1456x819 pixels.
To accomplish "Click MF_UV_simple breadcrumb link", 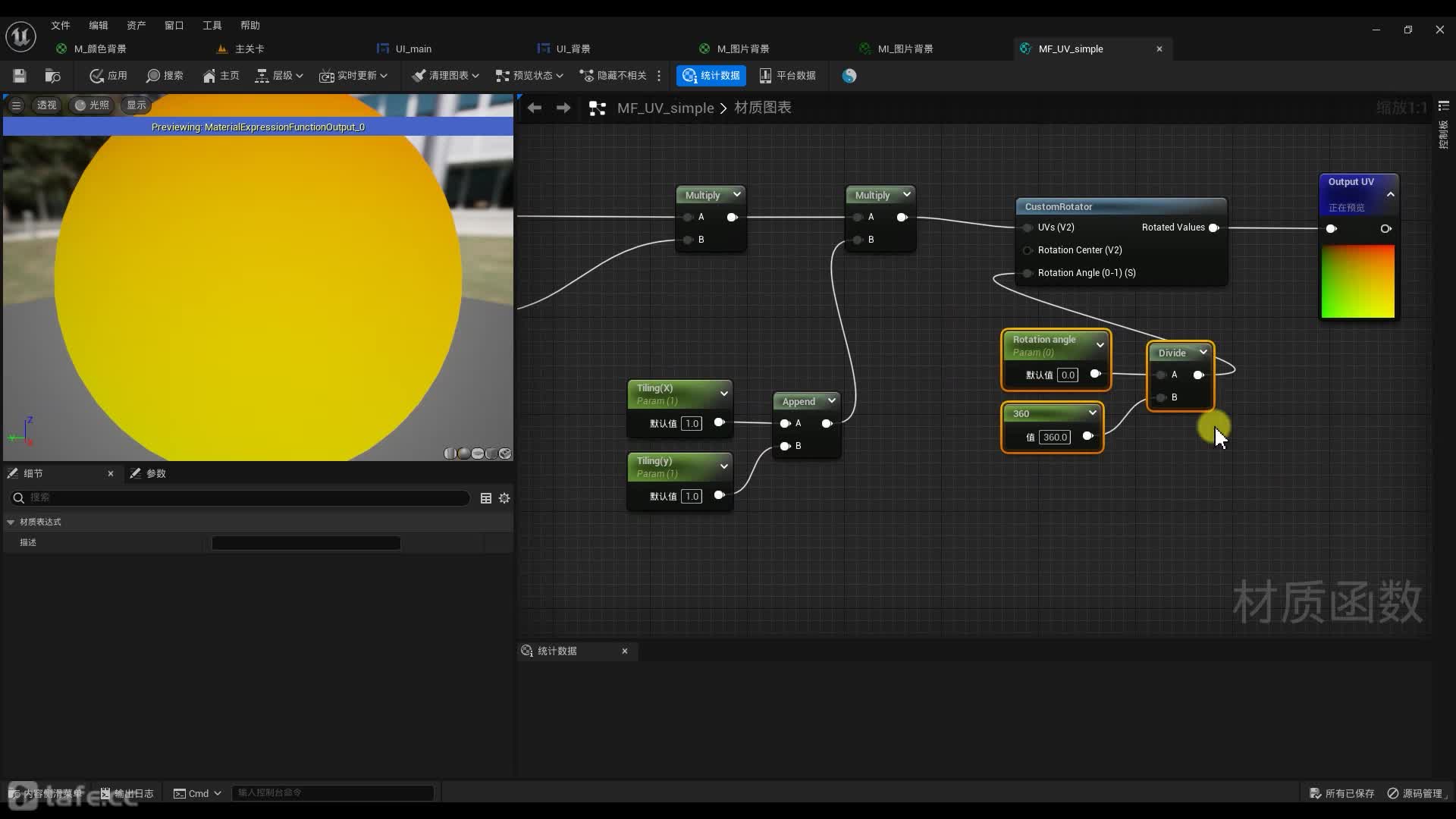I will [x=666, y=108].
